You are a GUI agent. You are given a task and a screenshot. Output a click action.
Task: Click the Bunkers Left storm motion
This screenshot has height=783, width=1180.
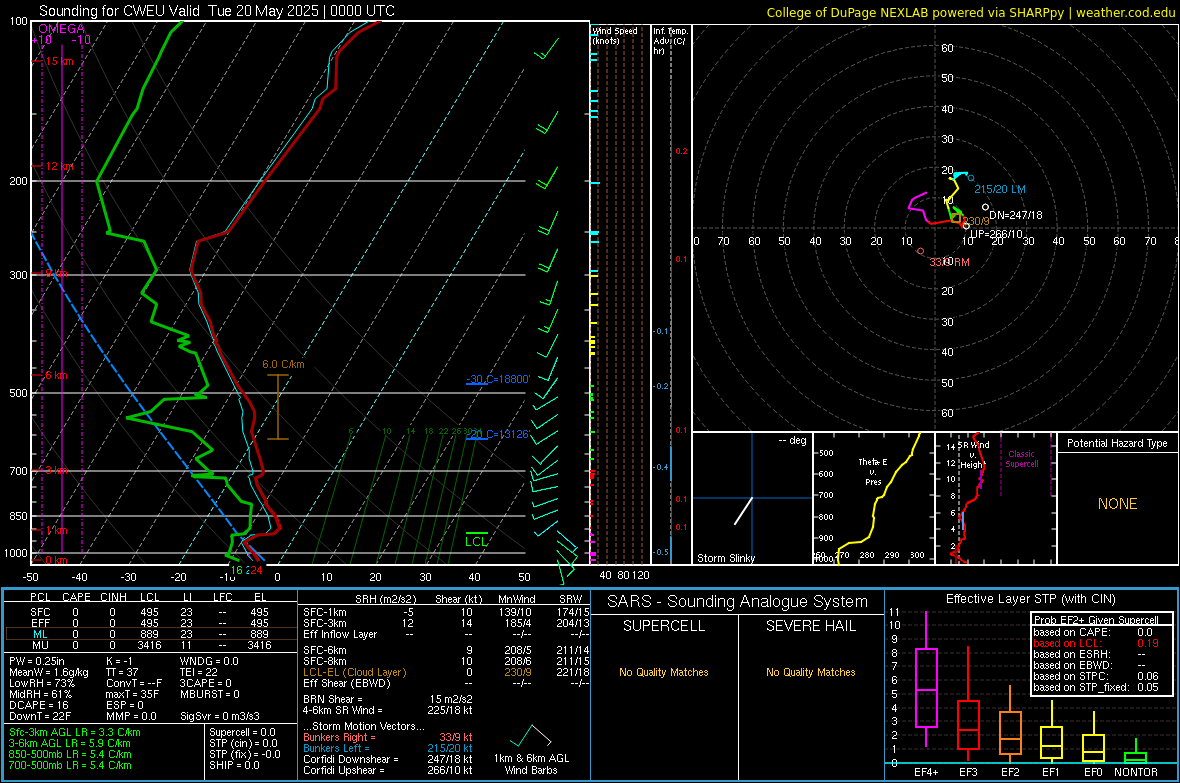pyautogui.click(x=388, y=748)
